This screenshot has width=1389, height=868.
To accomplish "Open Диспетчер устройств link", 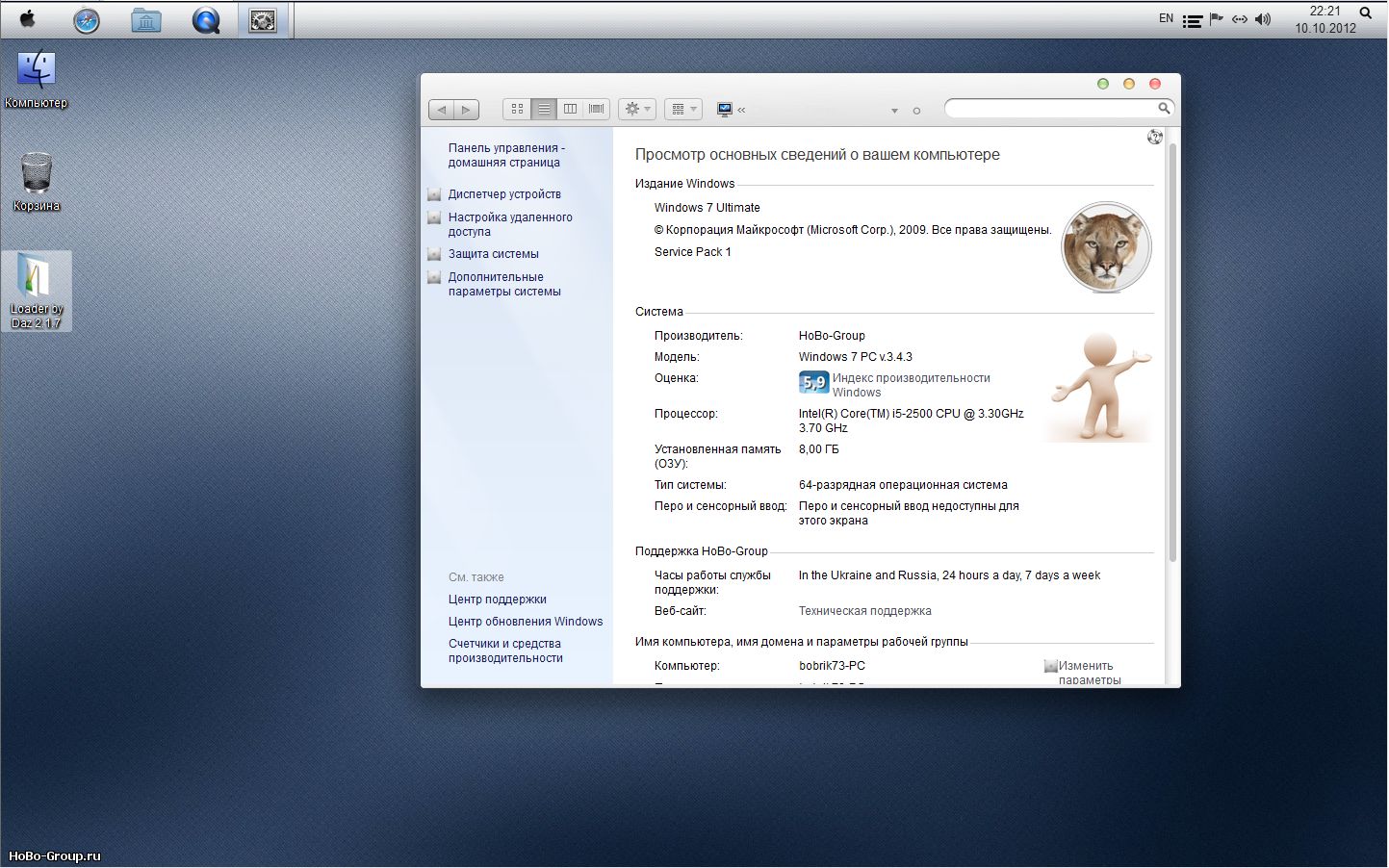I will coord(504,194).
